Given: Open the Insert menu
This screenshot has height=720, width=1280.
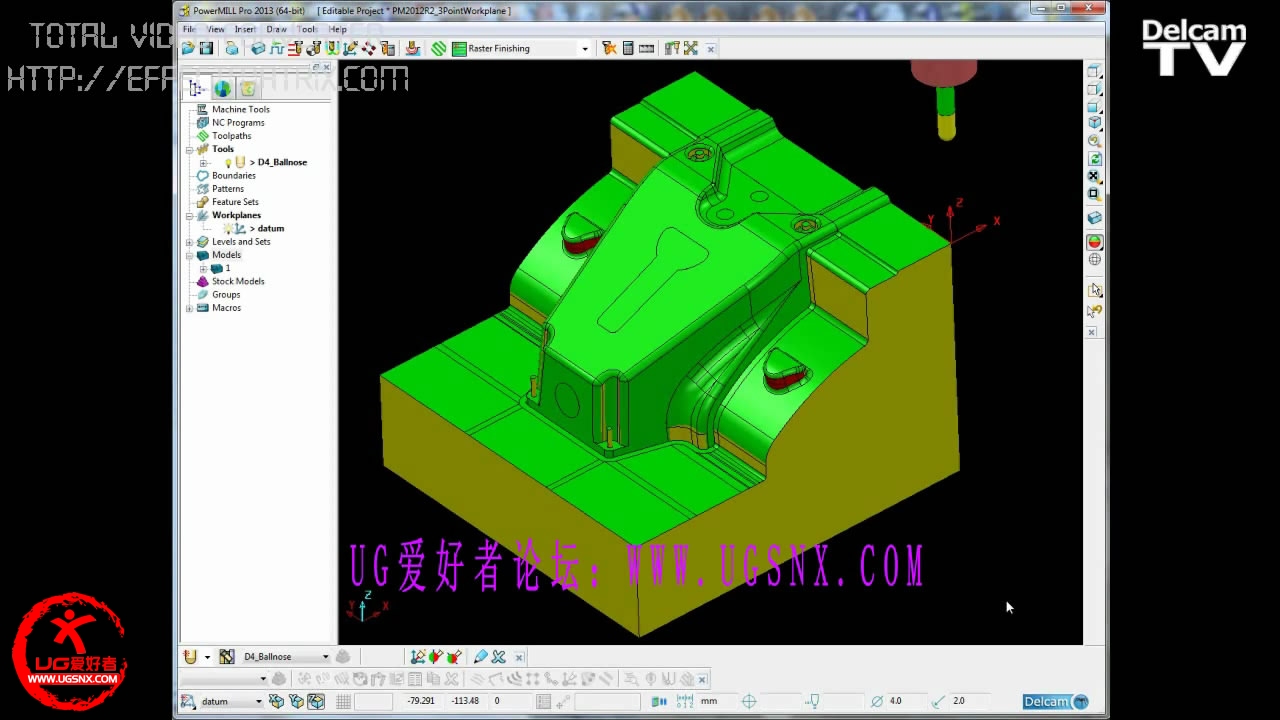Looking at the screenshot, I should coord(245,29).
